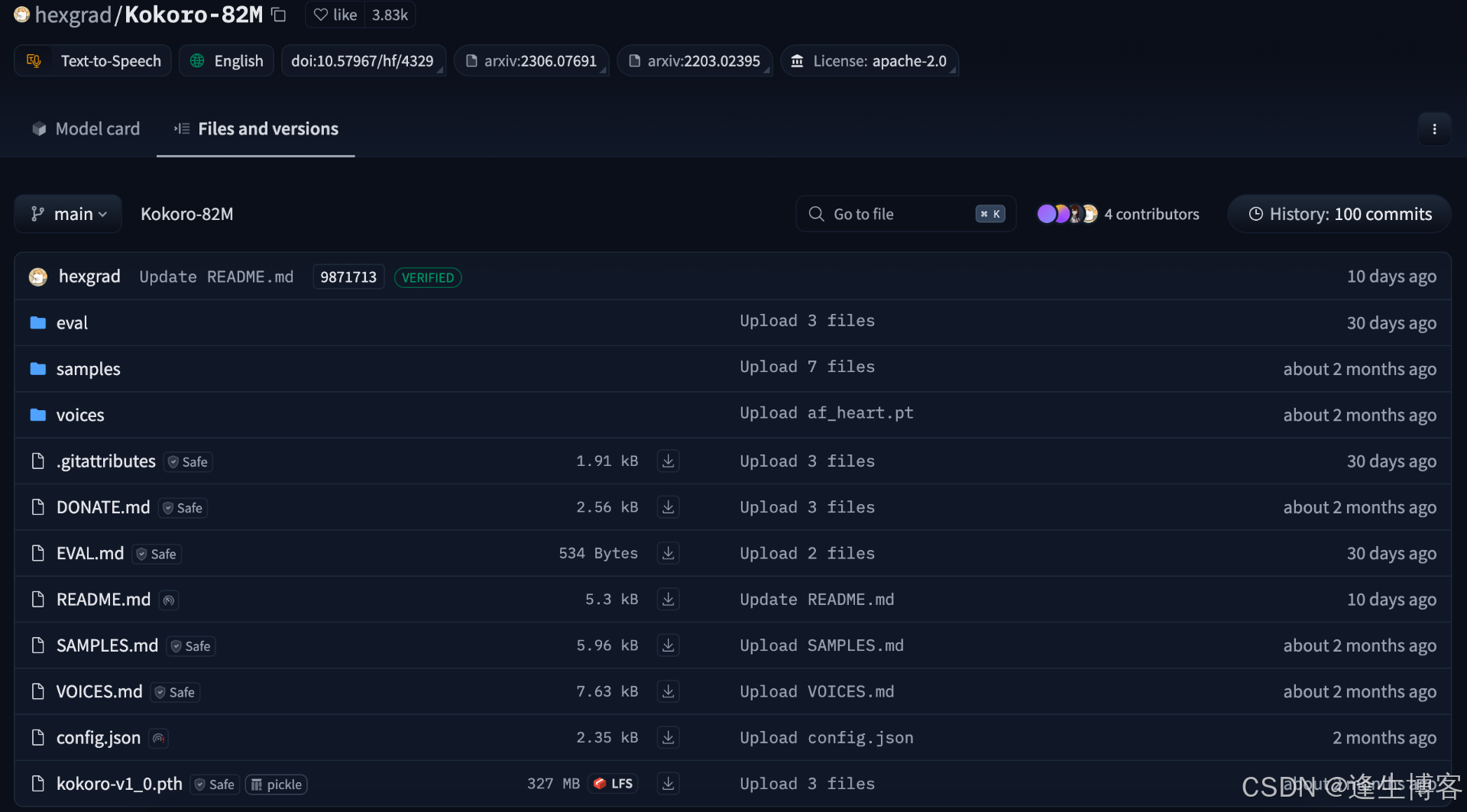
Task: Open hexgrad in the model path header
Action: pyautogui.click(x=73, y=15)
